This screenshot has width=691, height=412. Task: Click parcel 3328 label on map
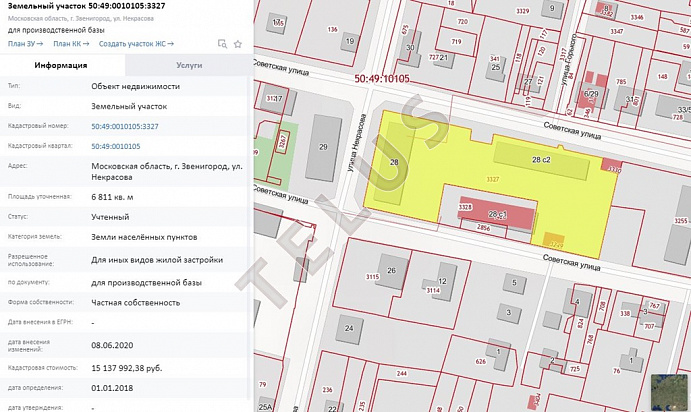[x=465, y=207]
